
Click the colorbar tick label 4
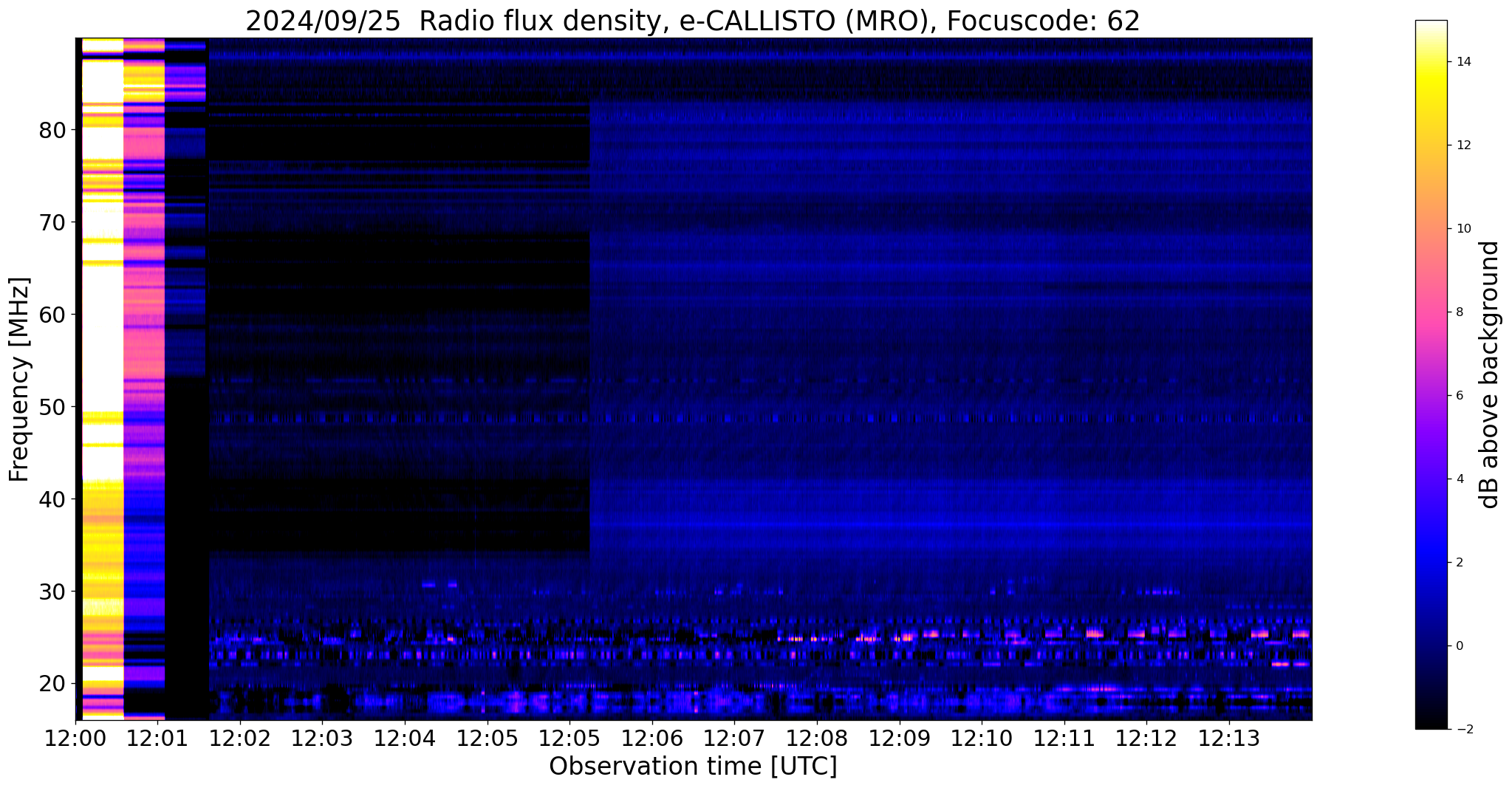1460,479
